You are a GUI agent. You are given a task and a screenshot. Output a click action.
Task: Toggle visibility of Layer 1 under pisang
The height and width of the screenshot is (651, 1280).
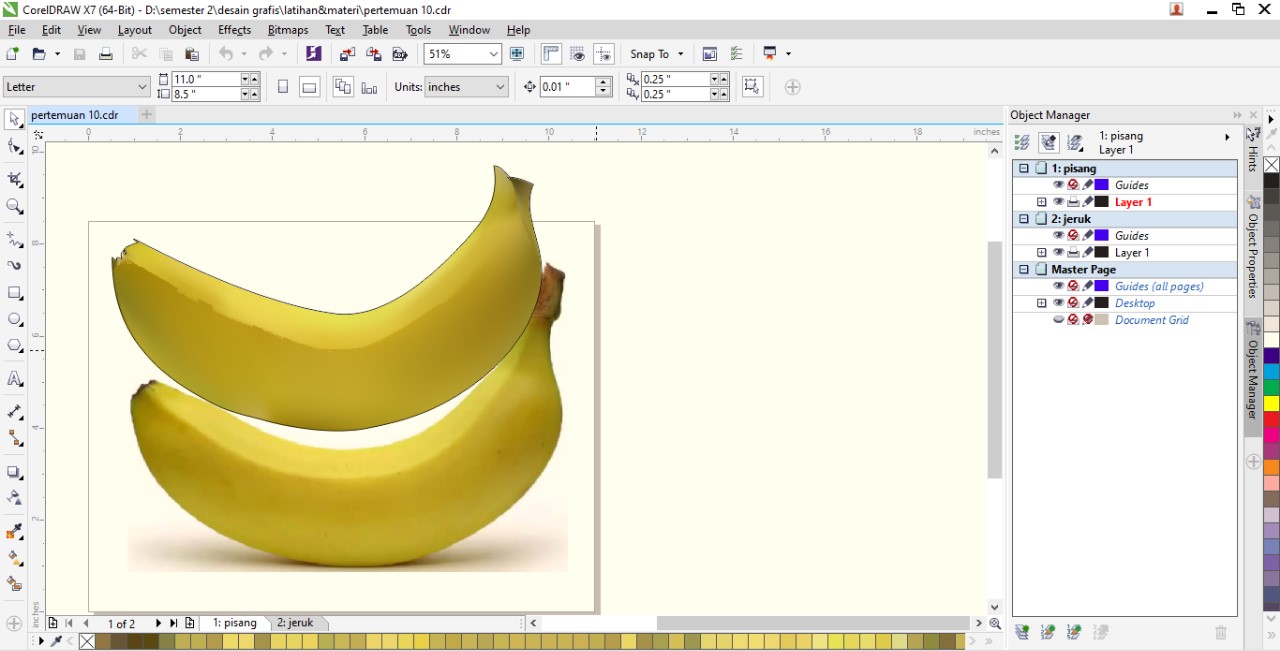[x=1058, y=202]
